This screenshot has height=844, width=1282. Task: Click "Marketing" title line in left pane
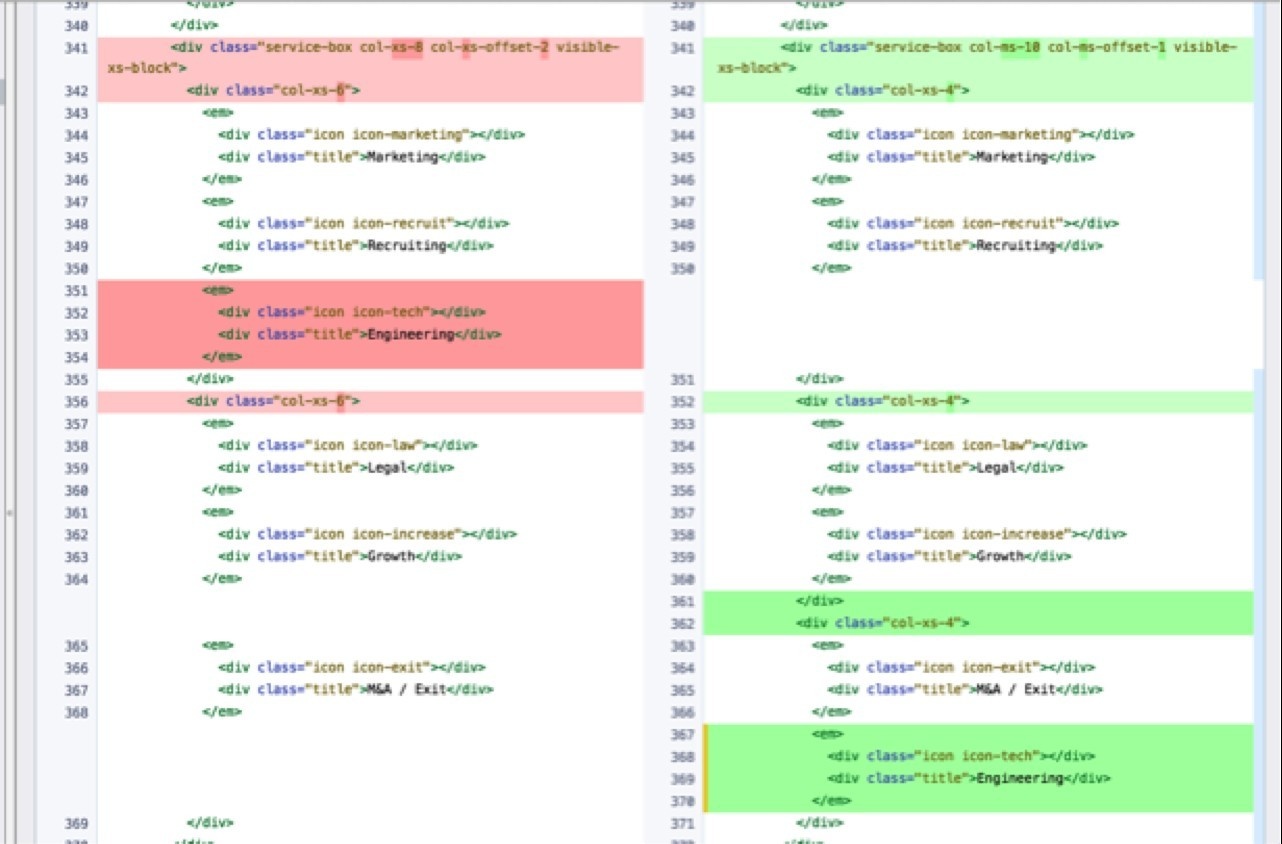[x=352, y=157]
